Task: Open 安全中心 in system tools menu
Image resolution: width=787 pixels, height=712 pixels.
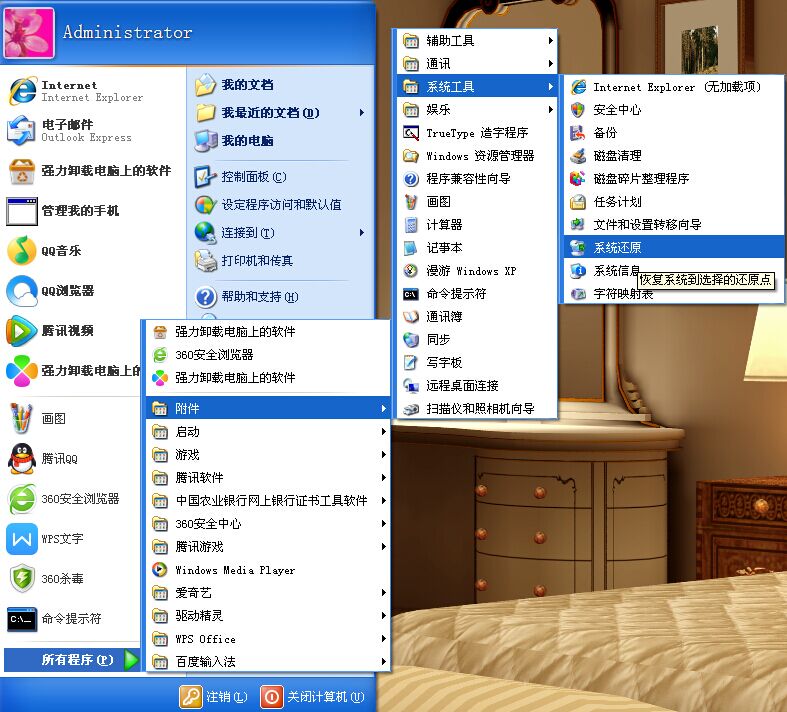Action: coord(673,110)
